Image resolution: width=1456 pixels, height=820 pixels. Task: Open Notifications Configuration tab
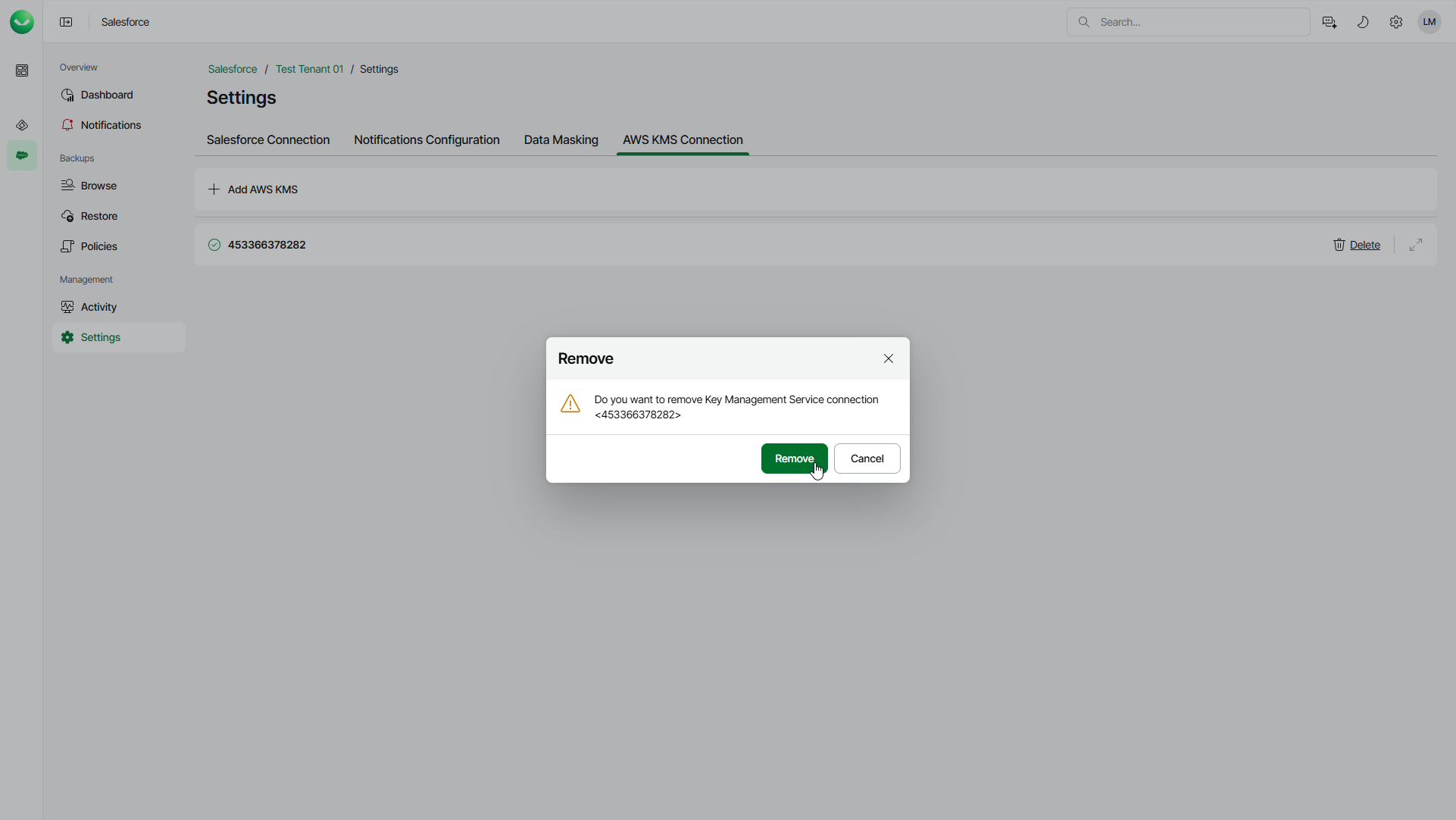pyautogui.click(x=426, y=139)
